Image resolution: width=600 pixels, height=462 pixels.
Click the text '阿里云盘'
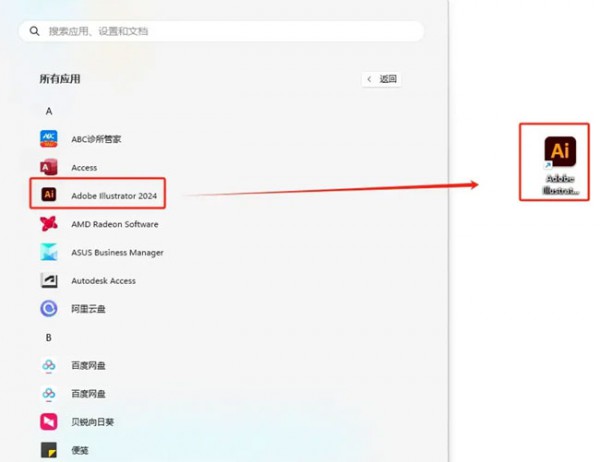coord(88,309)
